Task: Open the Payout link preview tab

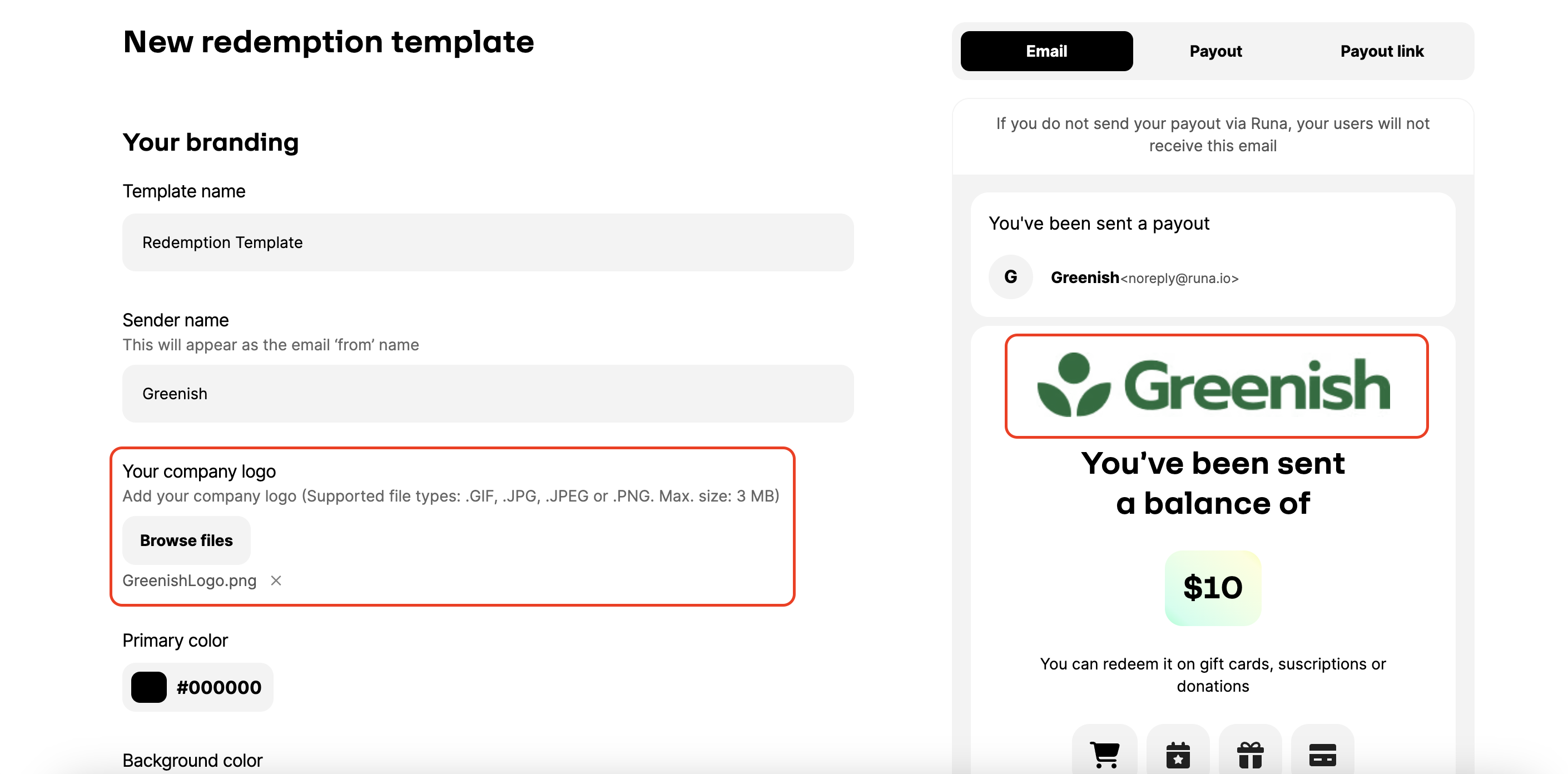Action: click(x=1382, y=51)
